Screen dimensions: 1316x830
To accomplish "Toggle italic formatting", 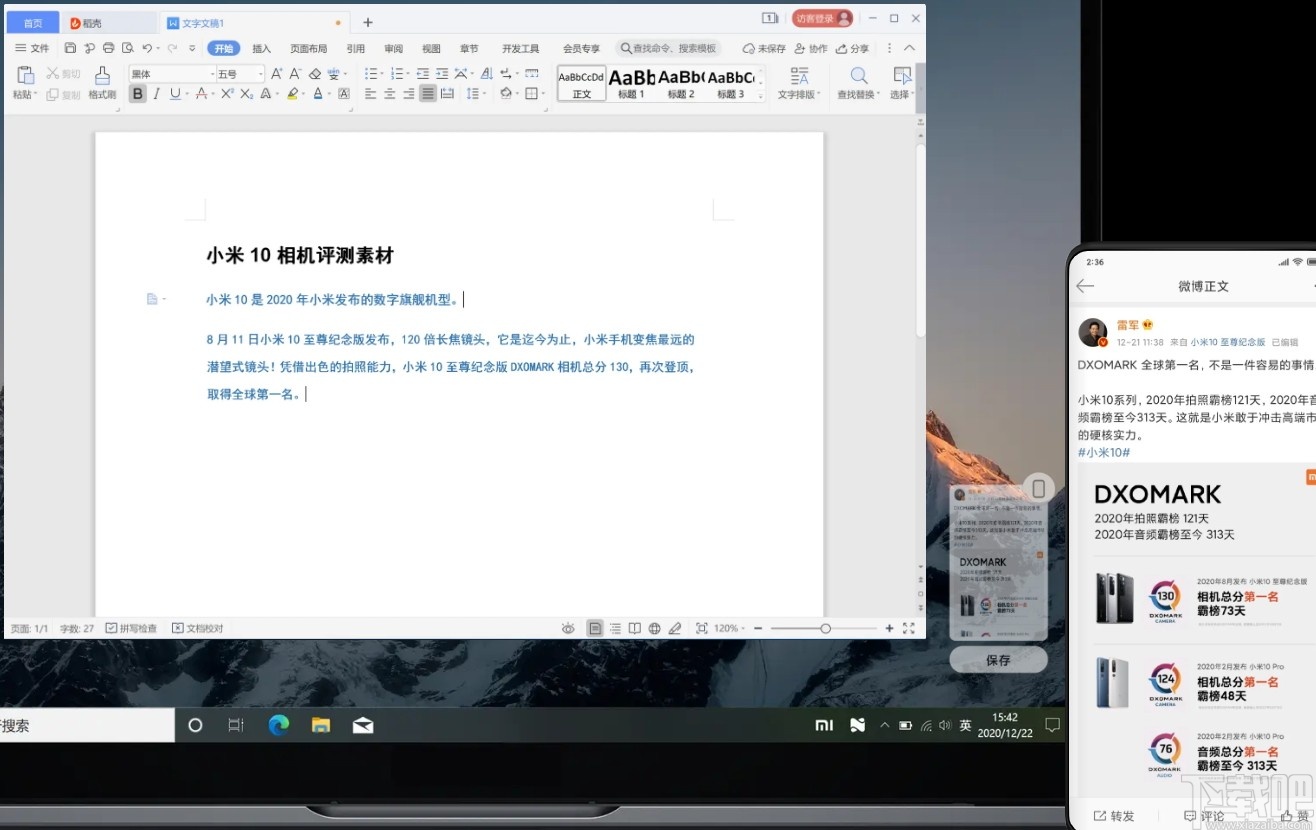I will [x=156, y=93].
